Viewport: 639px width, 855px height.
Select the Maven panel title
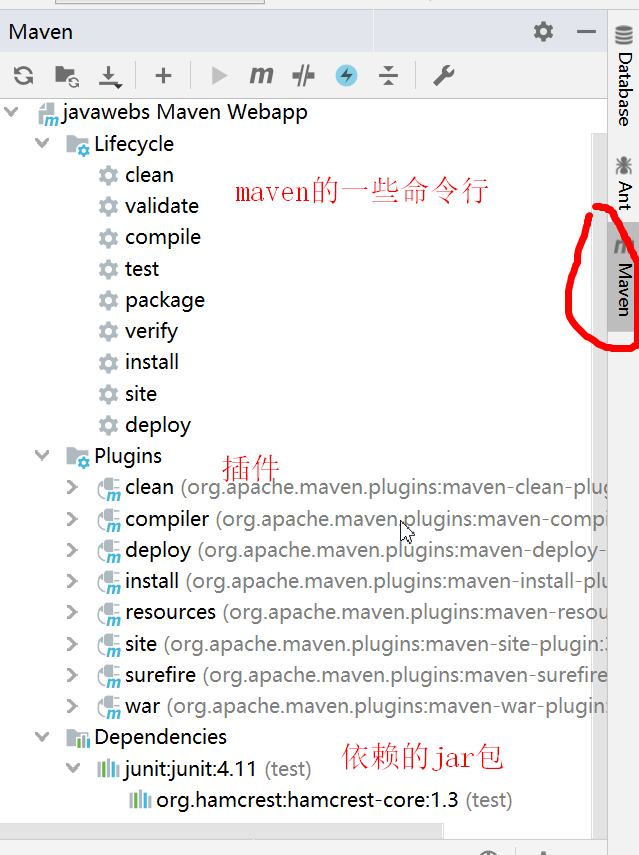click(41, 32)
